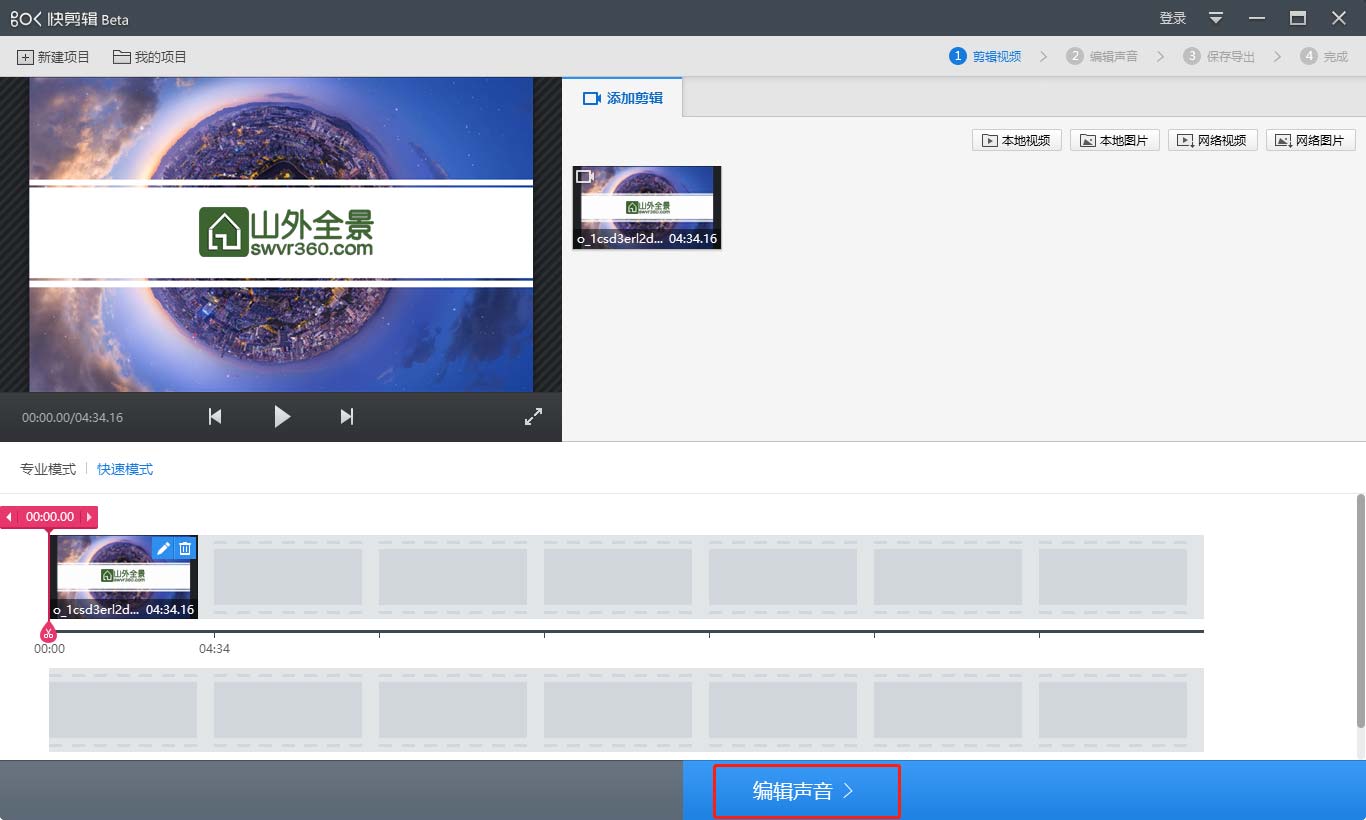Play the video preview
This screenshot has height=820, width=1366.
[x=282, y=417]
